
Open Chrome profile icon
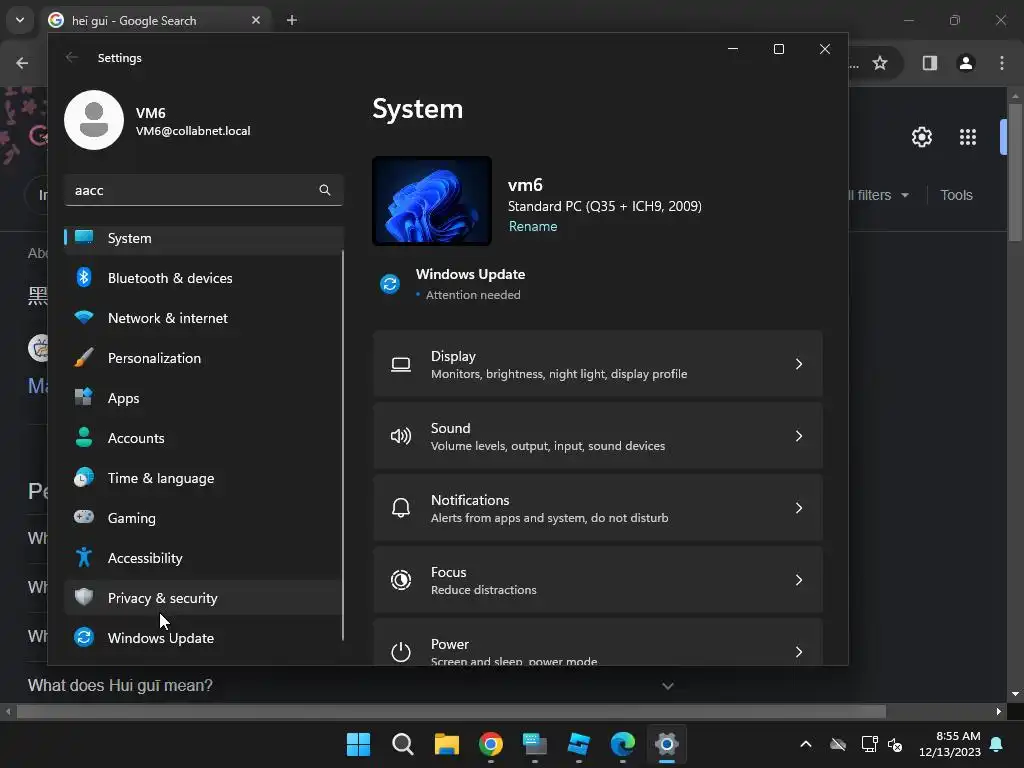pyautogui.click(x=966, y=63)
